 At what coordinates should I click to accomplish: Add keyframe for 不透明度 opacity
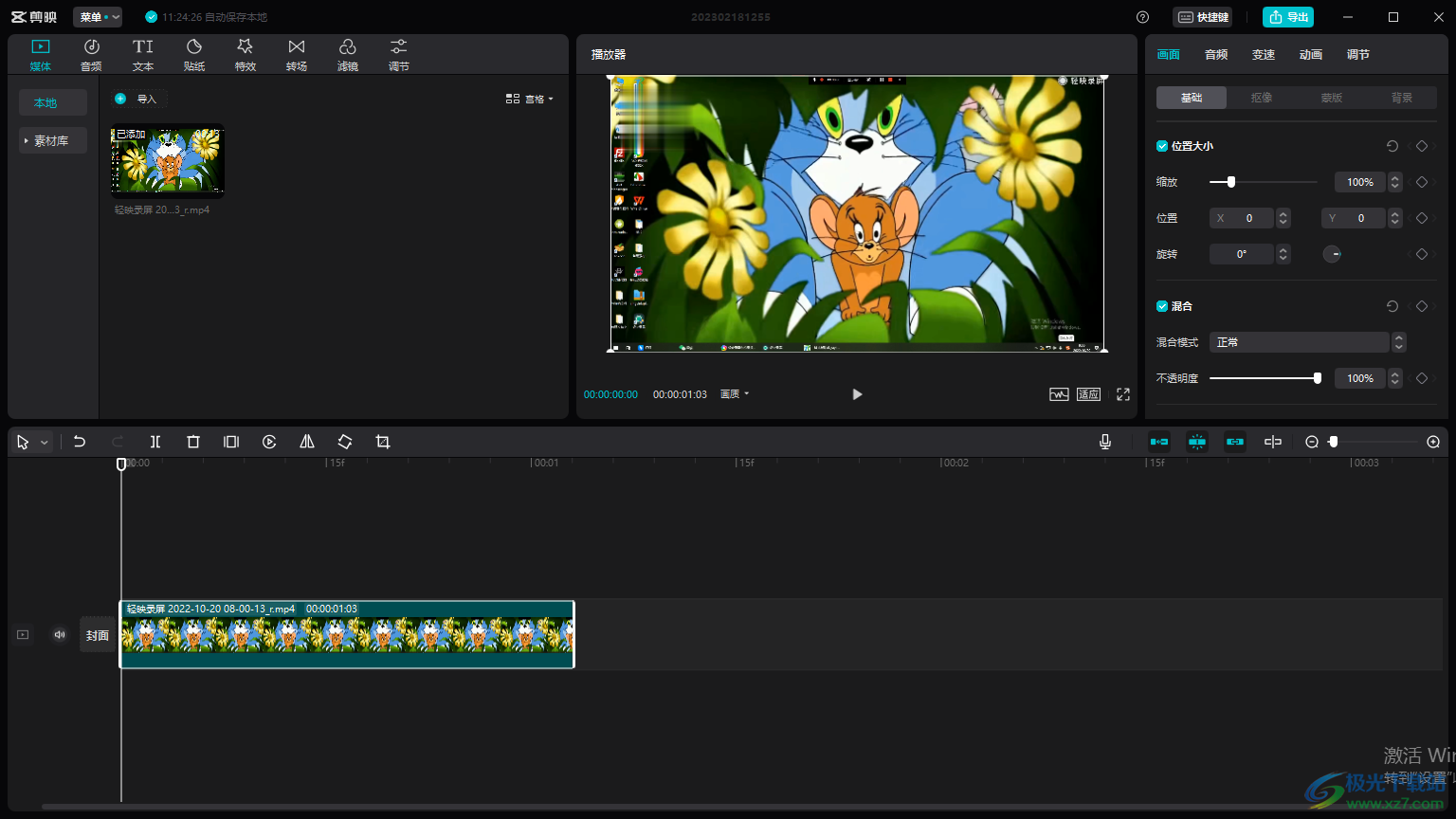click(1422, 378)
